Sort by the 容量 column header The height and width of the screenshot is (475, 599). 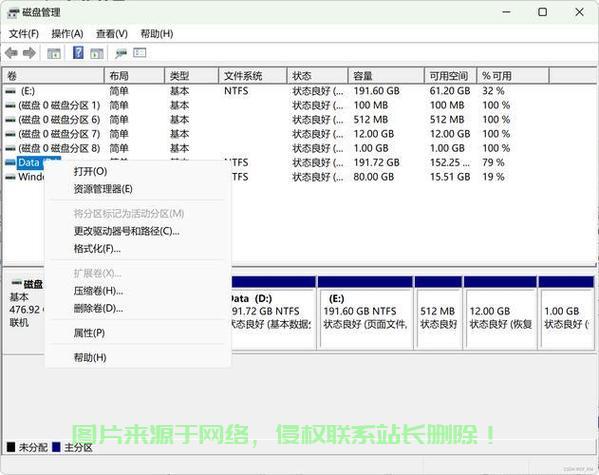[387, 76]
